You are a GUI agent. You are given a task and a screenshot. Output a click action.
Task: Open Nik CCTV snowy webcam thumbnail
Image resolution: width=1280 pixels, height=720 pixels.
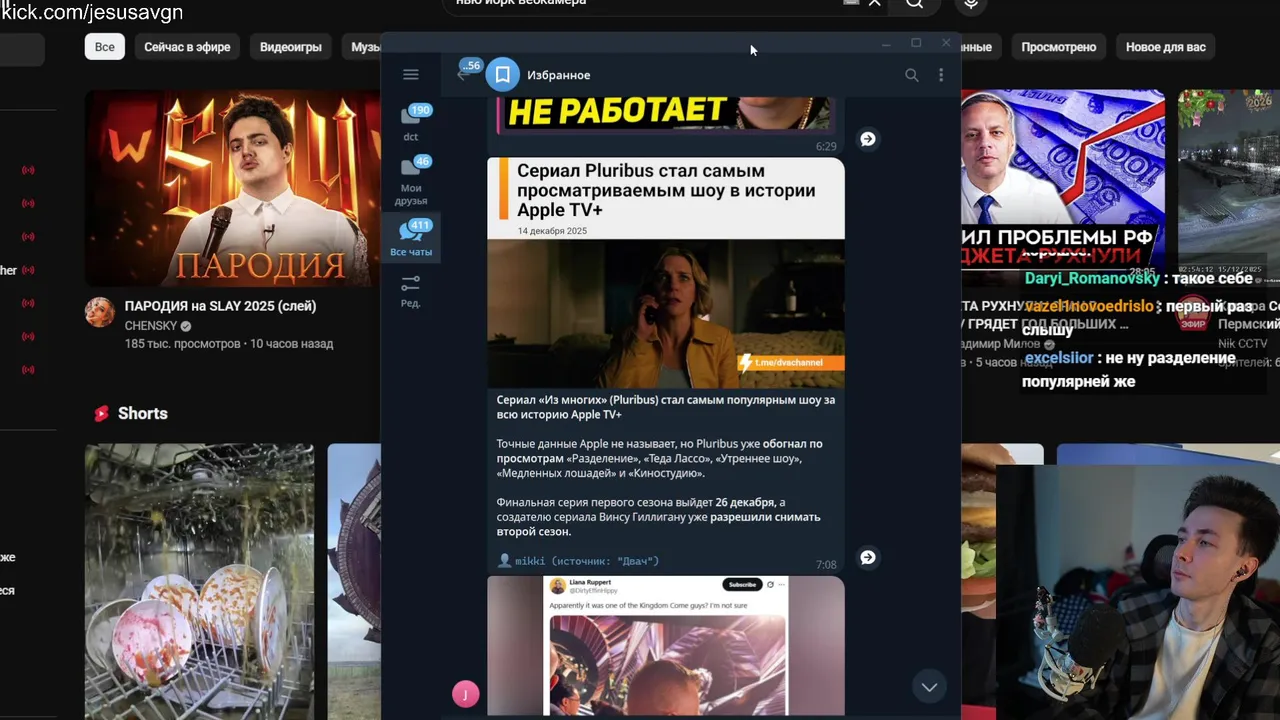click(1229, 186)
